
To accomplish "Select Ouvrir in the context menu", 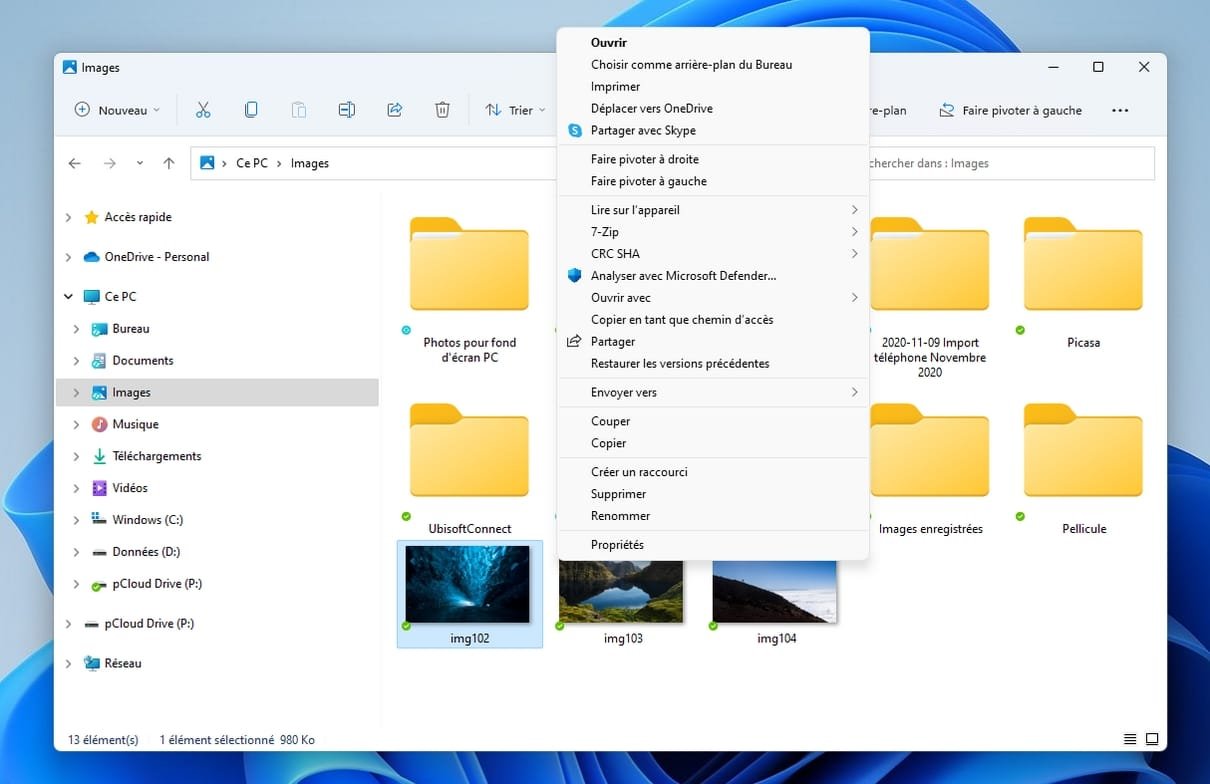I will click(x=712, y=43).
